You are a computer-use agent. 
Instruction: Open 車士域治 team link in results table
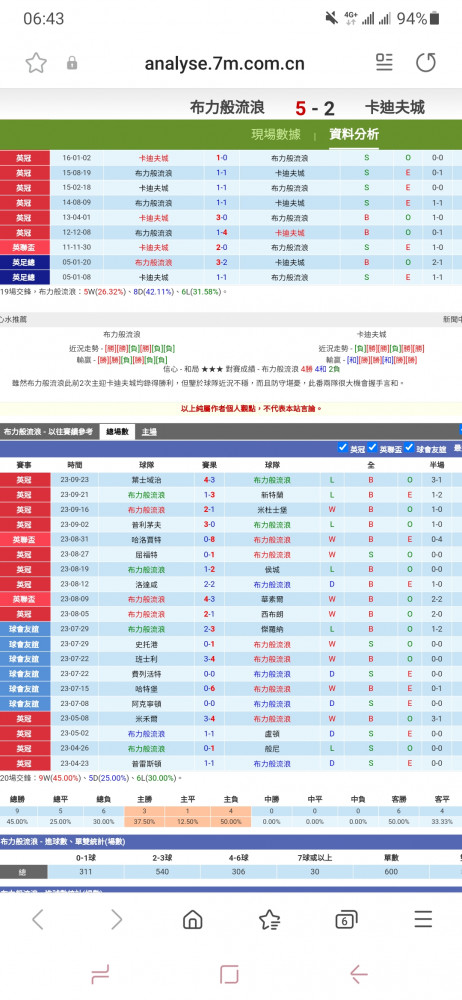tap(145, 480)
